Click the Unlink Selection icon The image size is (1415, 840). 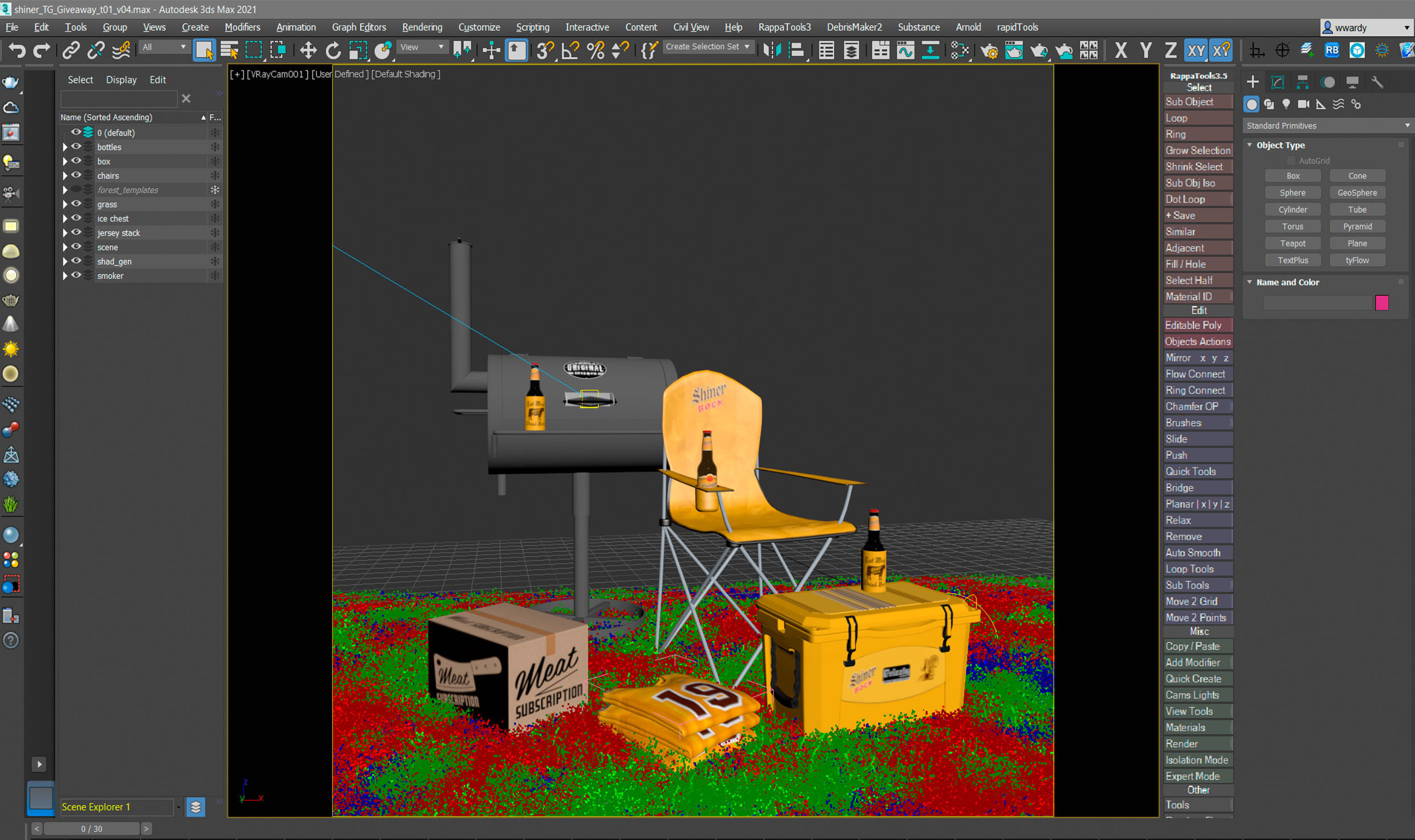tap(96, 50)
